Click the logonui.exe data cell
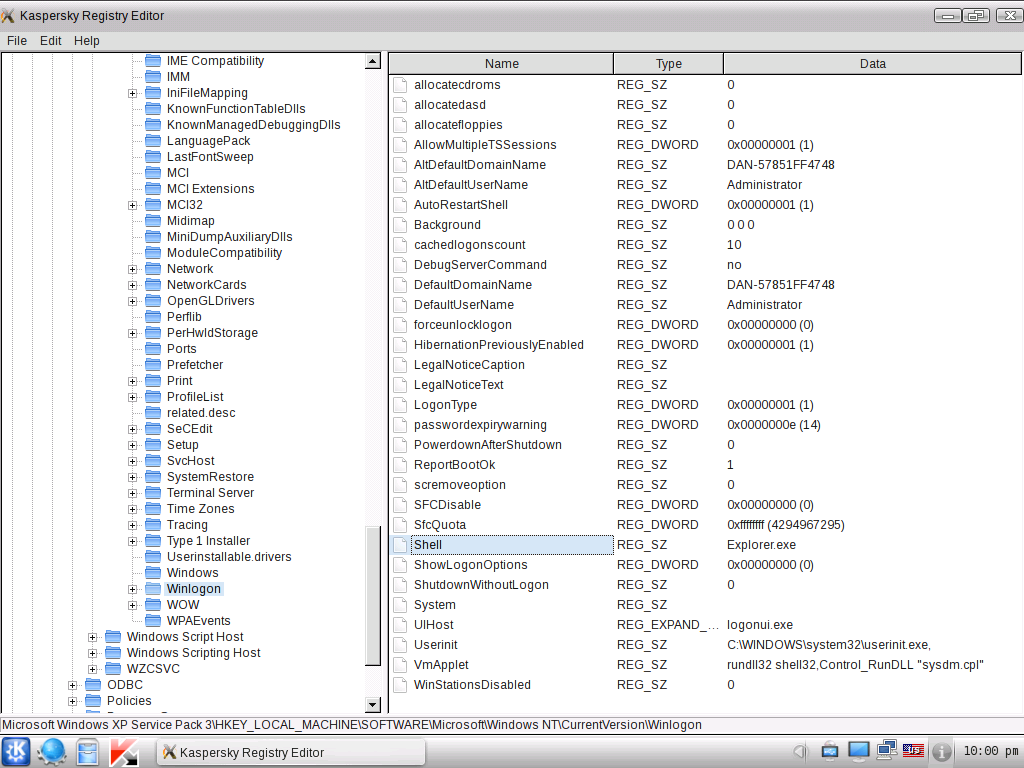The width and height of the screenshot is (1024, 768). click(760, 625)
